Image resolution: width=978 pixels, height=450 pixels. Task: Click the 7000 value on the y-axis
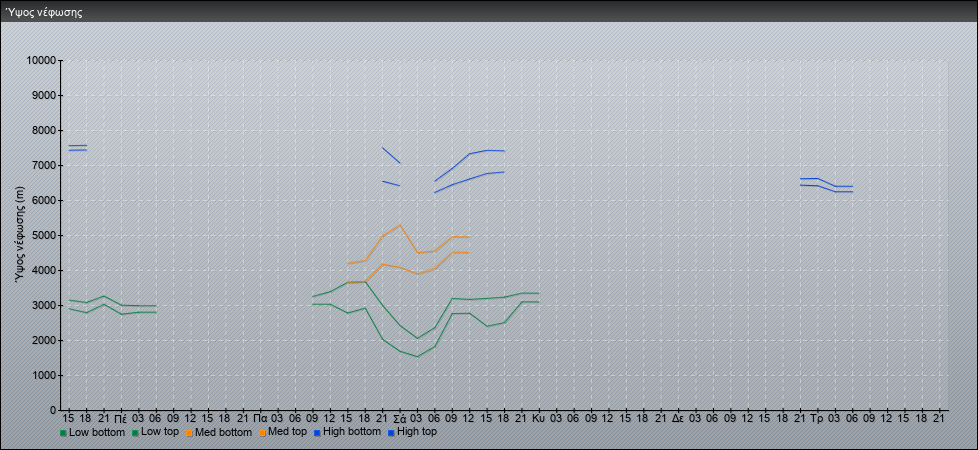click(x=44, y=165)
